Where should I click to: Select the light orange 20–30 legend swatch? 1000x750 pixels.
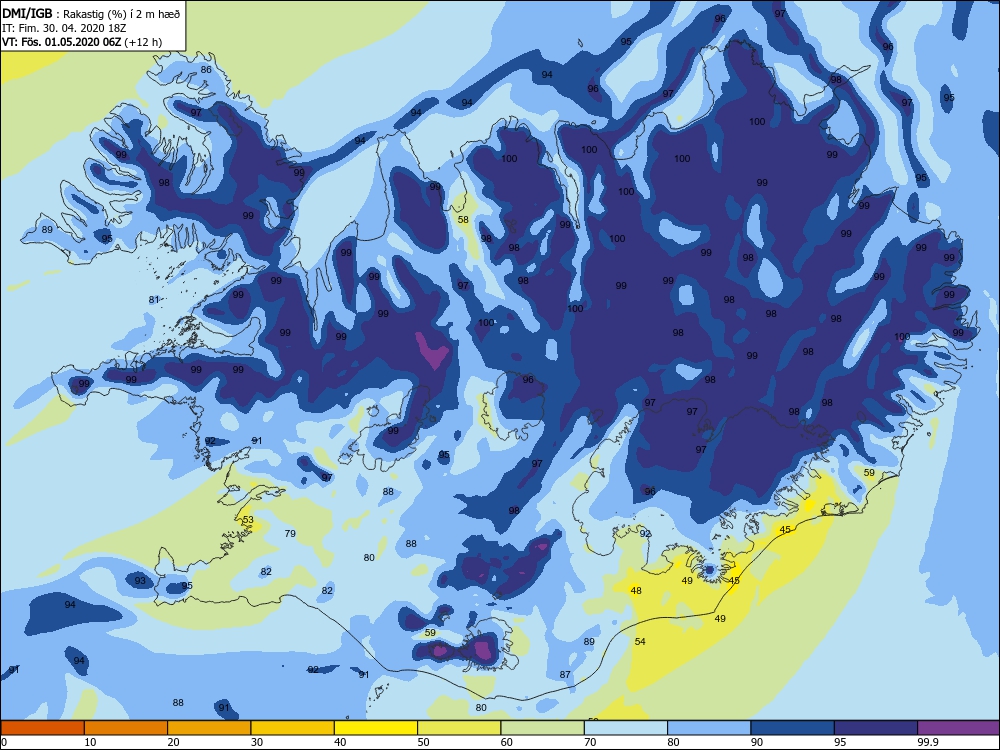(209, 728)
